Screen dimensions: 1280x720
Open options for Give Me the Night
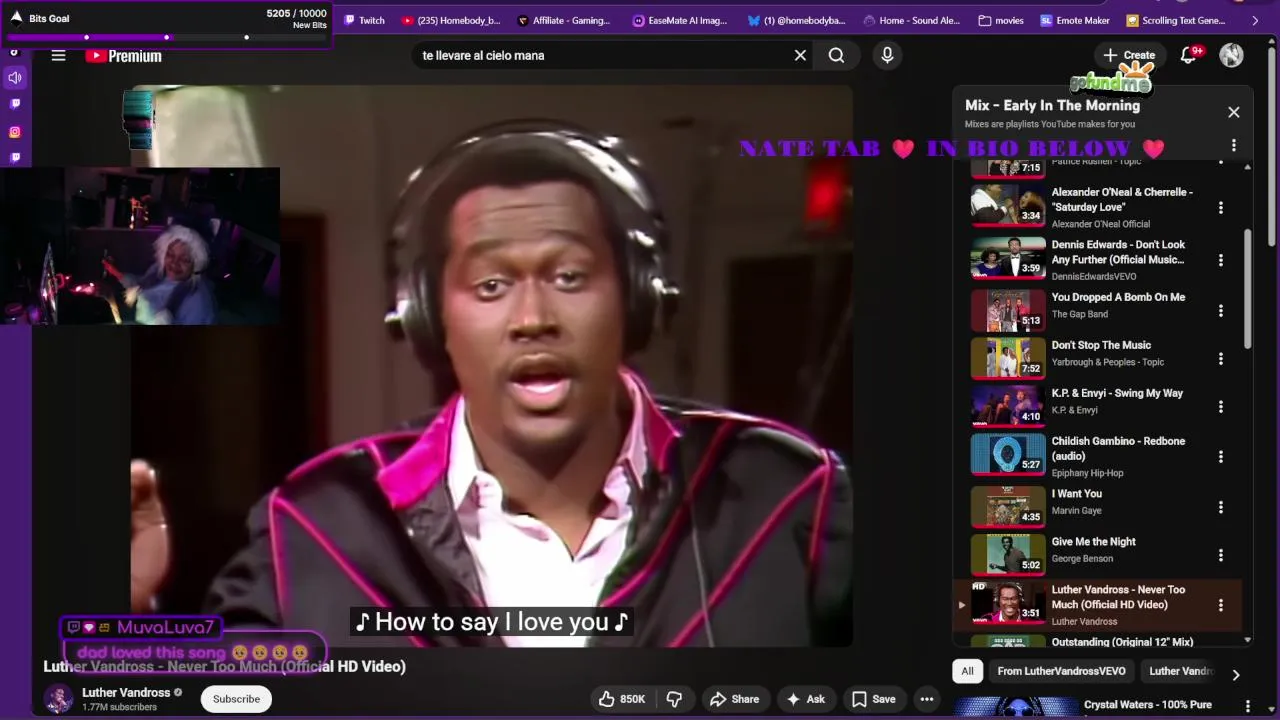[x=1220, y=555]
